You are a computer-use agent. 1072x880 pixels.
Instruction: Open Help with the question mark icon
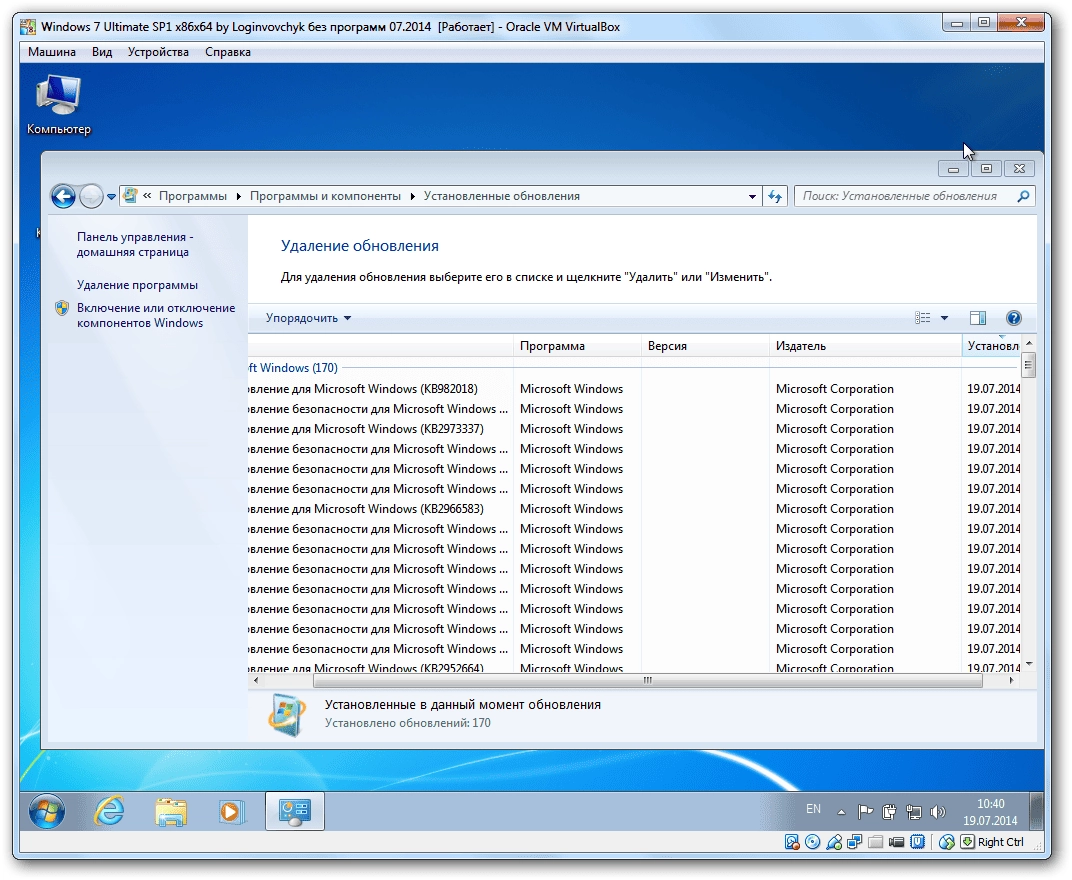[x=1013, y=318]
